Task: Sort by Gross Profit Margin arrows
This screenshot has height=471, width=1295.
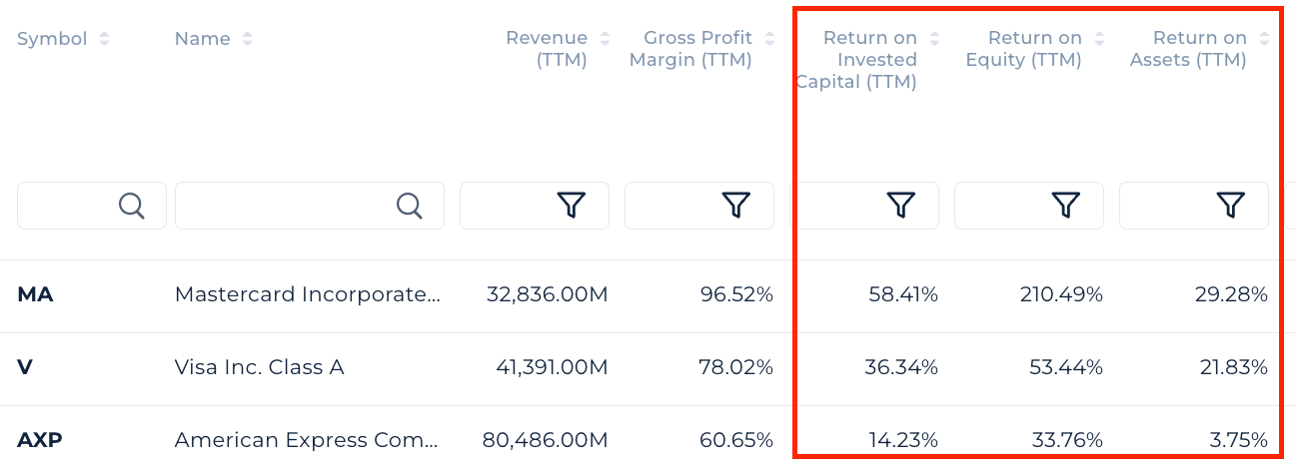Action: click(x=770, y=39)
